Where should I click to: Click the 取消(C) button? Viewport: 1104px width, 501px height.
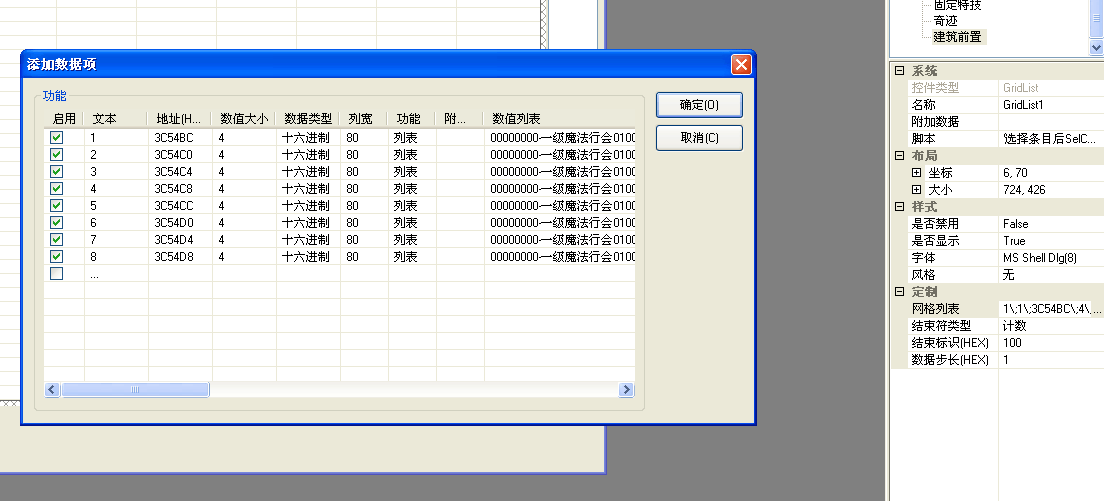[699, 138]
